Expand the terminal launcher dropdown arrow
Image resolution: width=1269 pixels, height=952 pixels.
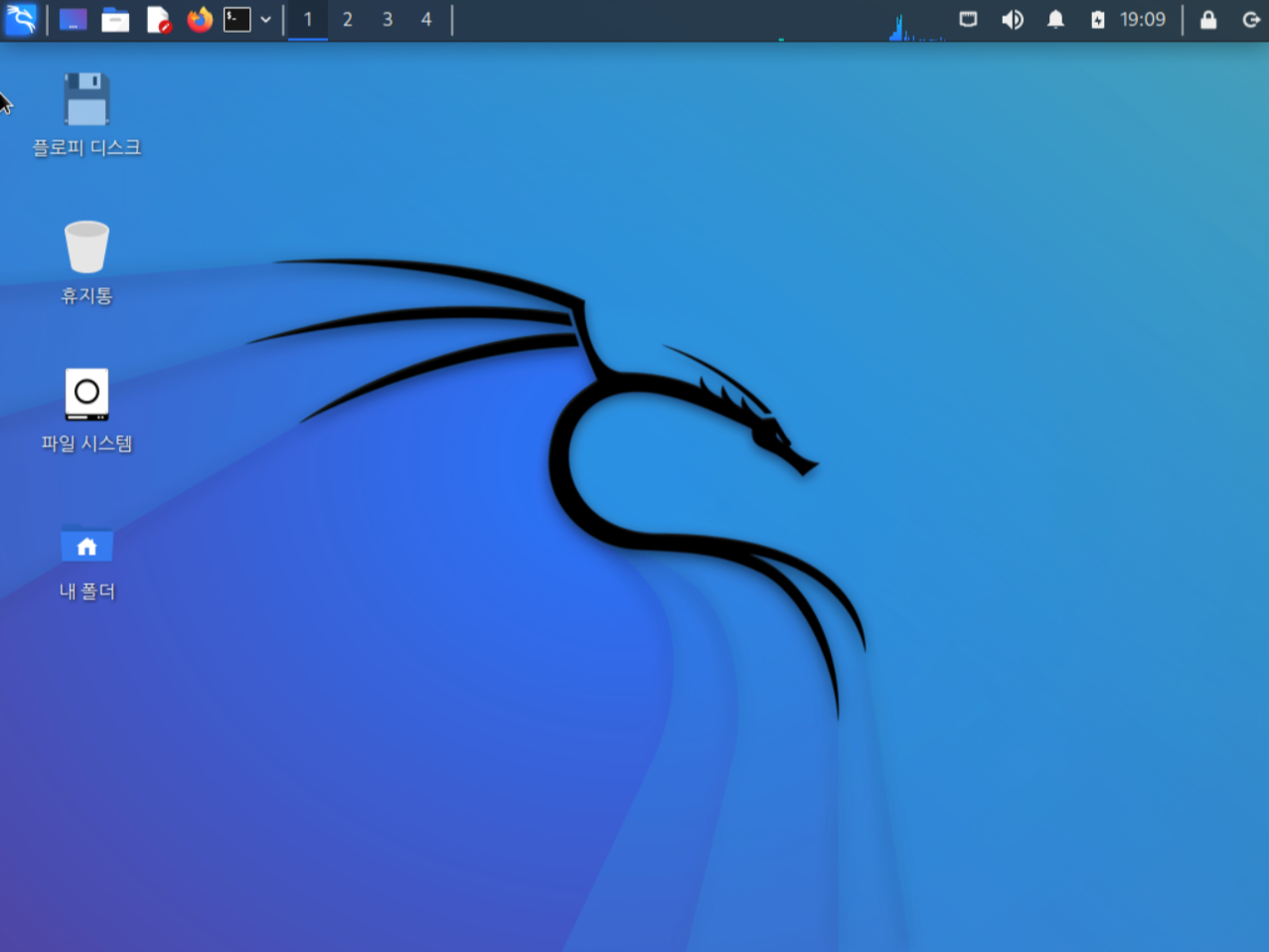pyautogui.click(x=265, y=19)
